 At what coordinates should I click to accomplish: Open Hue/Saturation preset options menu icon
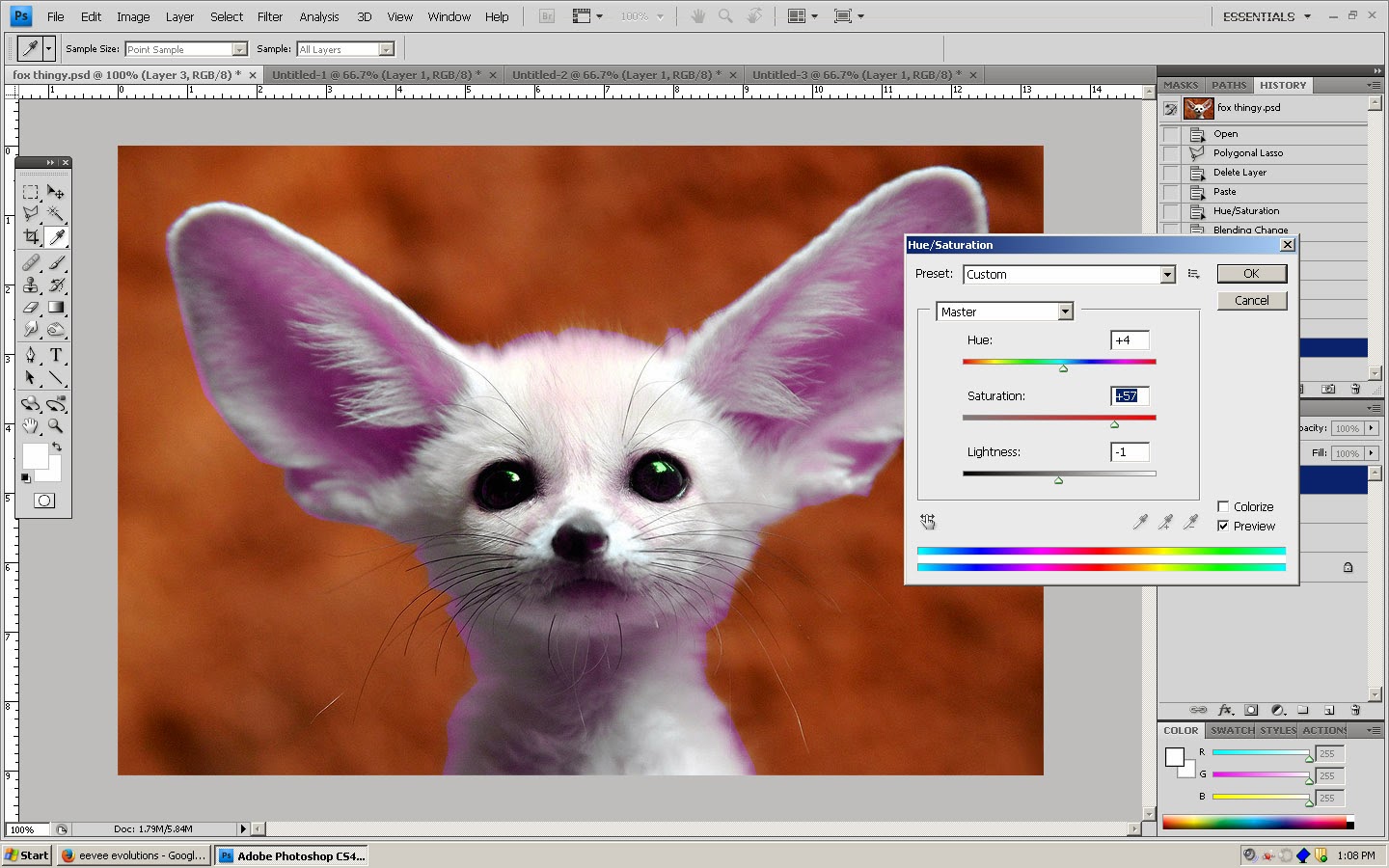[1193, 274]
